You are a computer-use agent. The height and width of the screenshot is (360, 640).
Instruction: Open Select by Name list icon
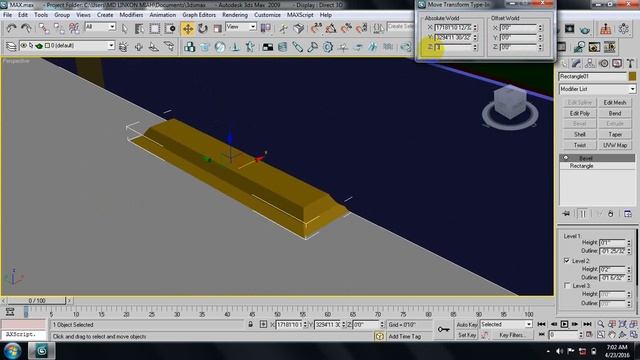(139, 28)
